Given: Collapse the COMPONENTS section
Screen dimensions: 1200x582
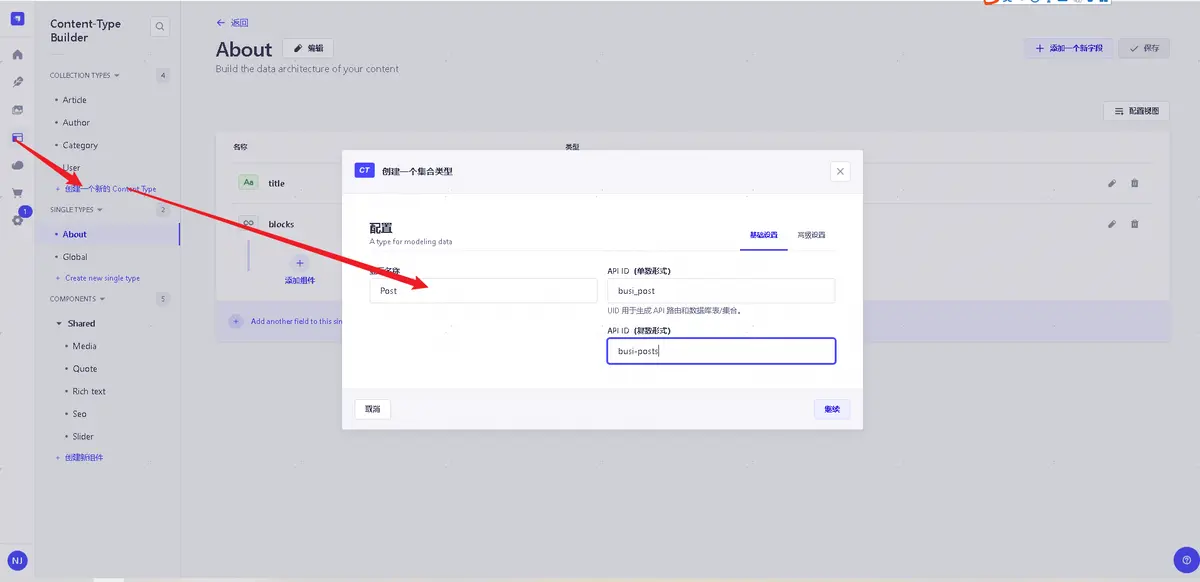Looking at the screenshot, I should coord(78,299).
